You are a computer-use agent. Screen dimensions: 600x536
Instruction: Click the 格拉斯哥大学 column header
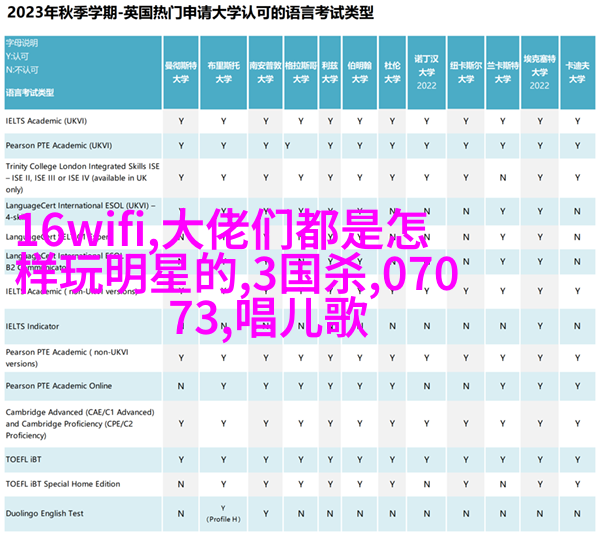[301, 72]
